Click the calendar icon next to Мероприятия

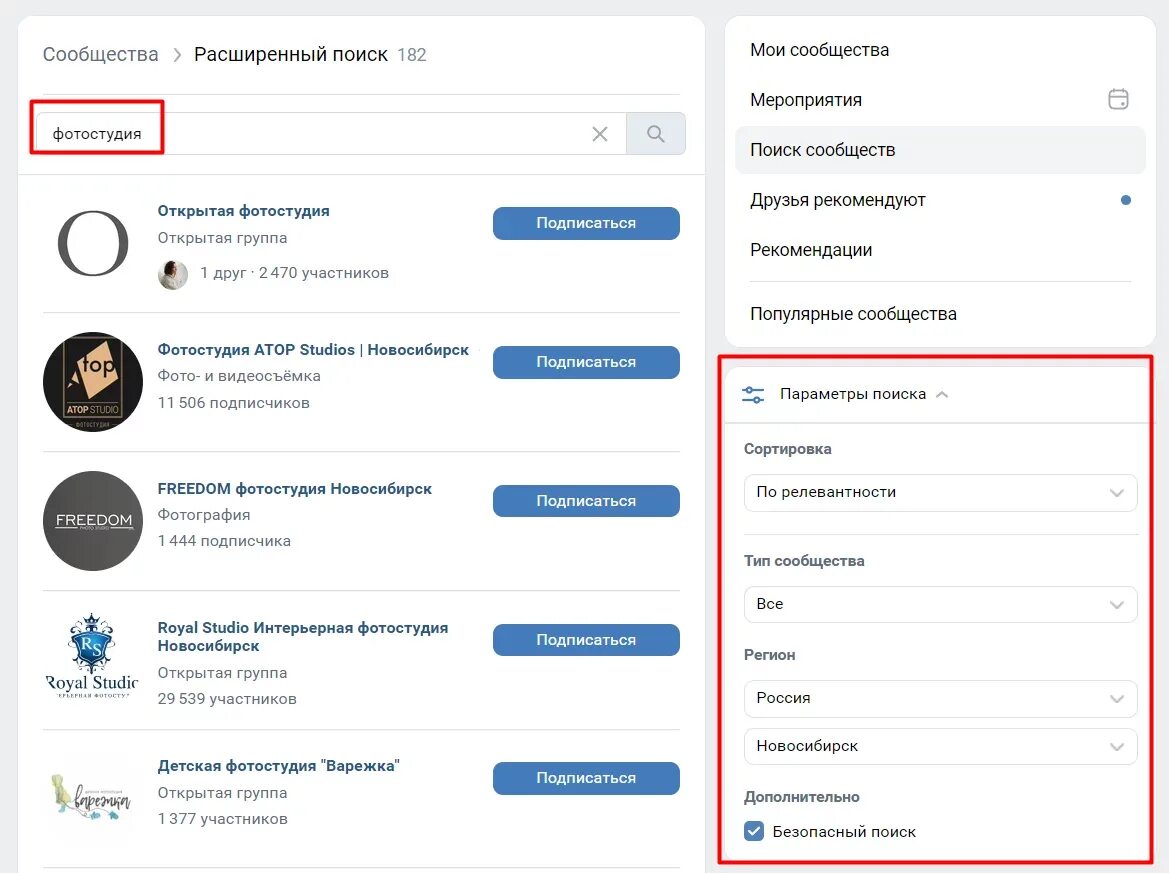coord(1118,99)
